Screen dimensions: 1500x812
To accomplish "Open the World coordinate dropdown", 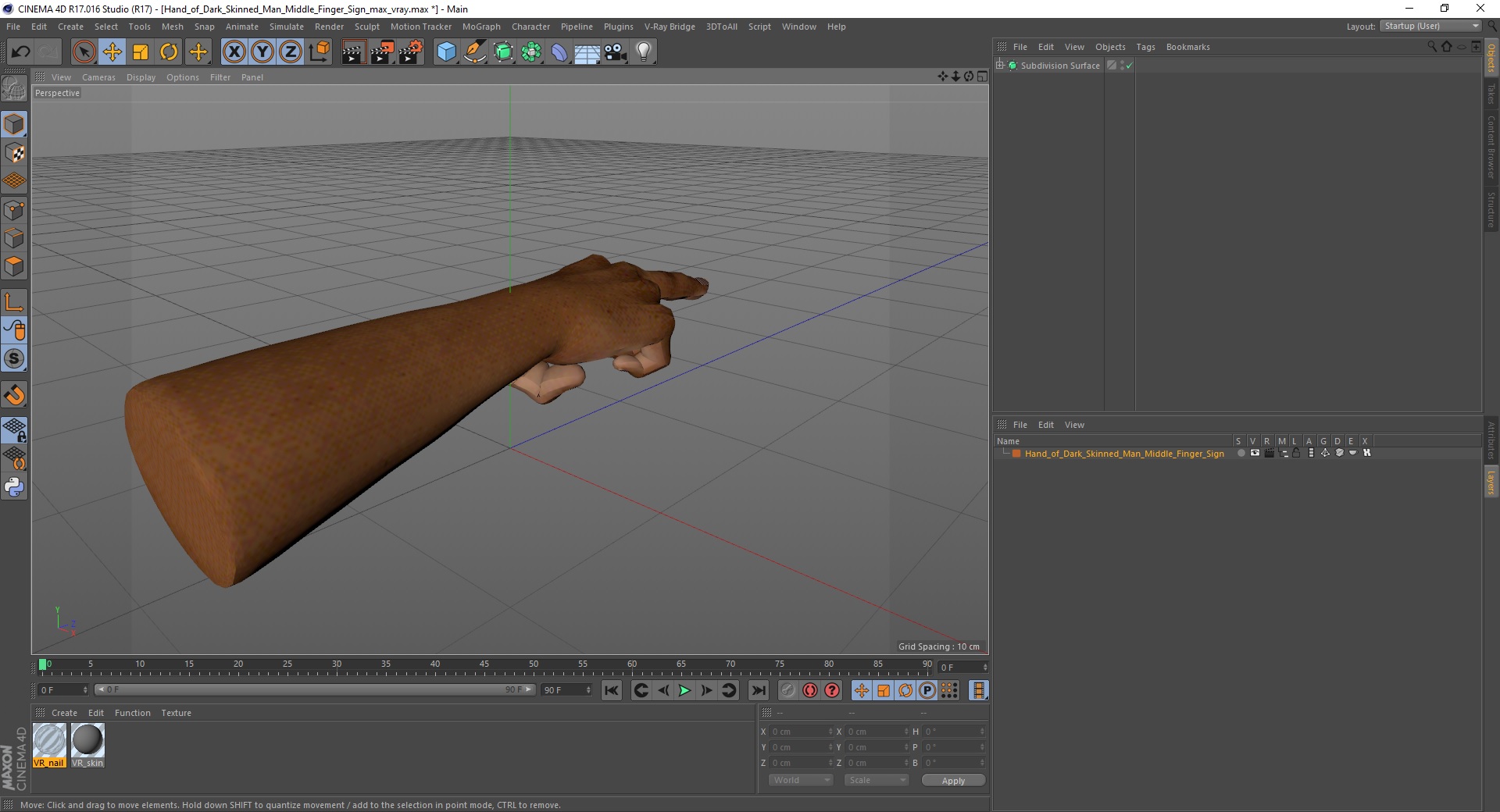I will [x=801, y=780].
